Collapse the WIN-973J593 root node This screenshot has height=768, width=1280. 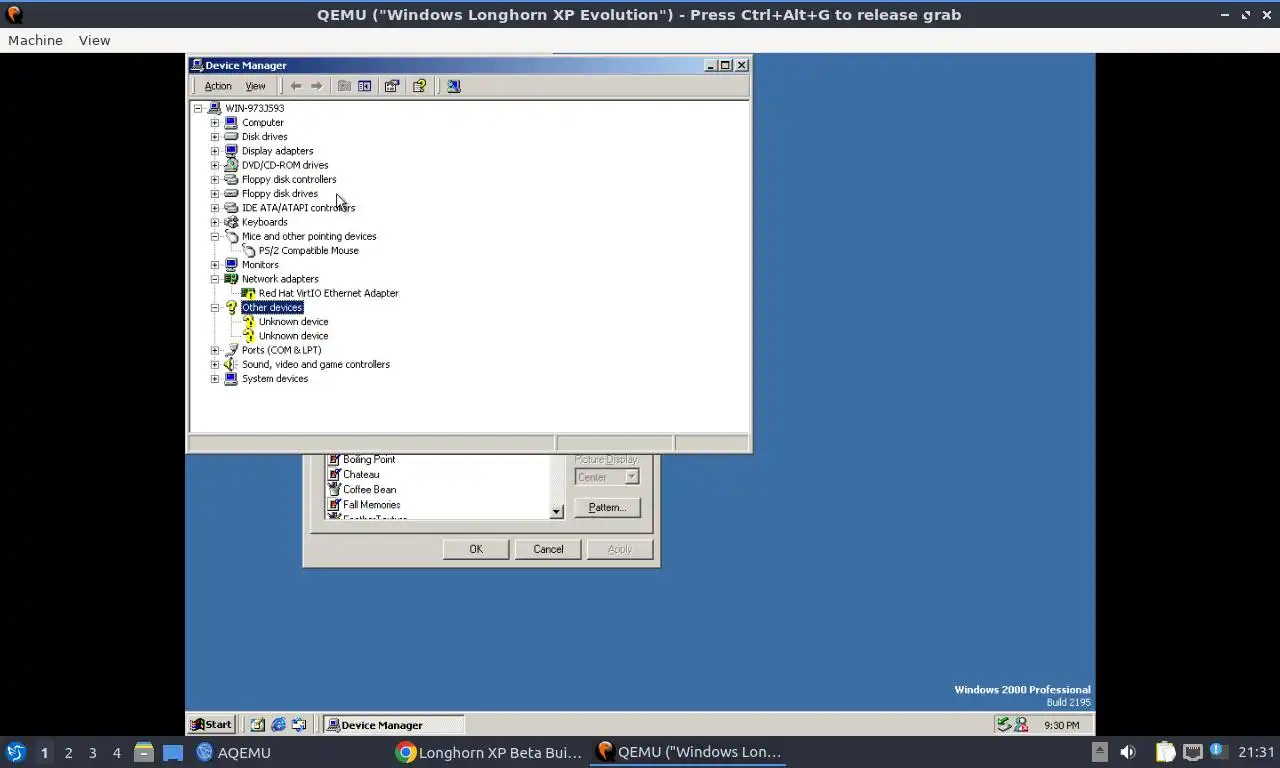[x=198, y=108]
